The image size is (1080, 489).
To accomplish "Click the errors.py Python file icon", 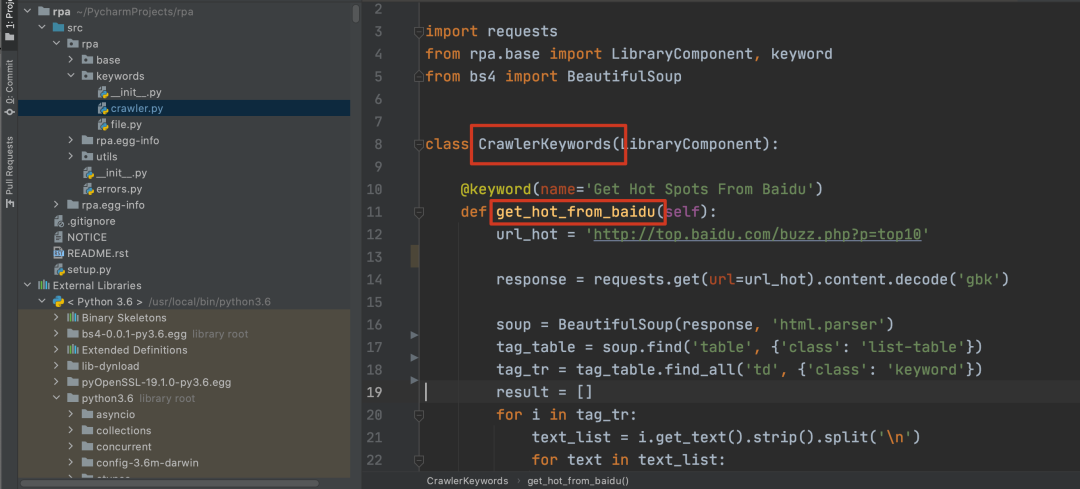I will point(88,189).
